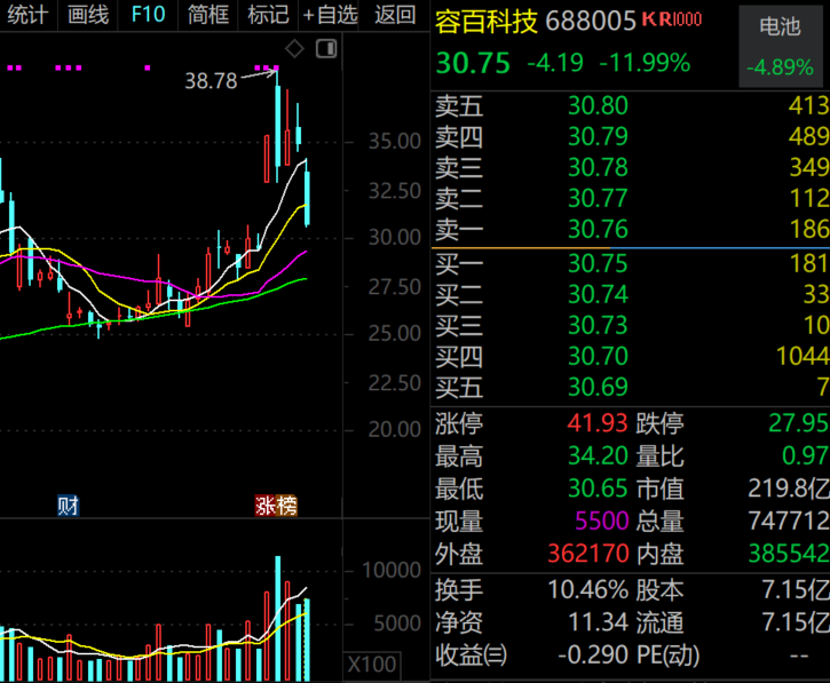This screenshot has height=684, width=830.
Task: Click the diamond marker icon above chart
Action: click(x=294, y=48)
